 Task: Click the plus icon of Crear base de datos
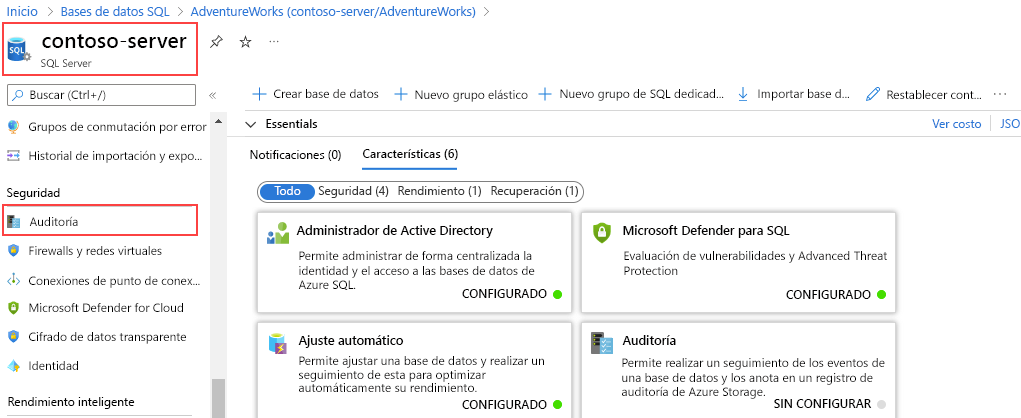point(259,94)
